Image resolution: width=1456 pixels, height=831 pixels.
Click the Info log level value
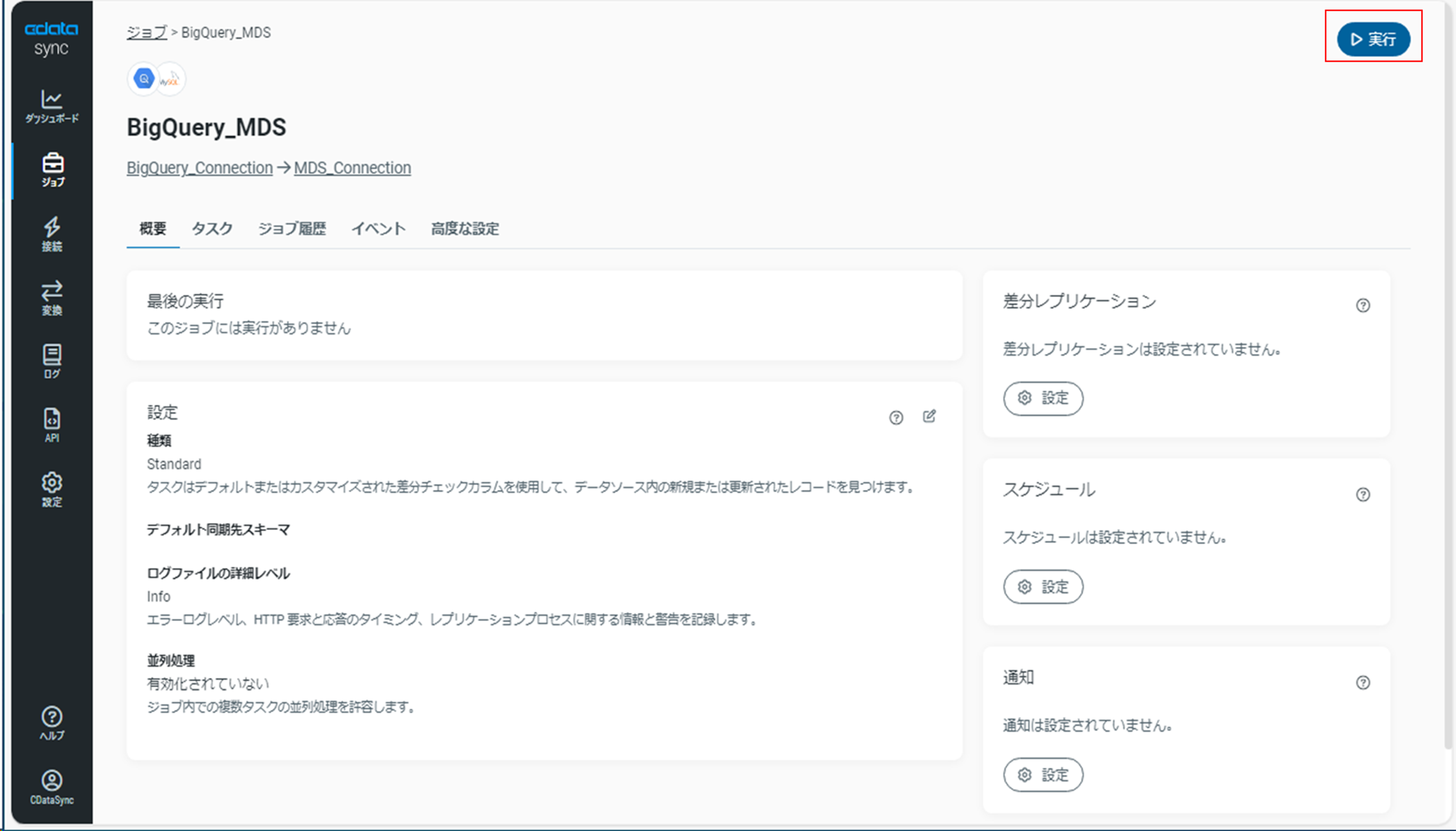pyautogui.click(x=159, y=596)
